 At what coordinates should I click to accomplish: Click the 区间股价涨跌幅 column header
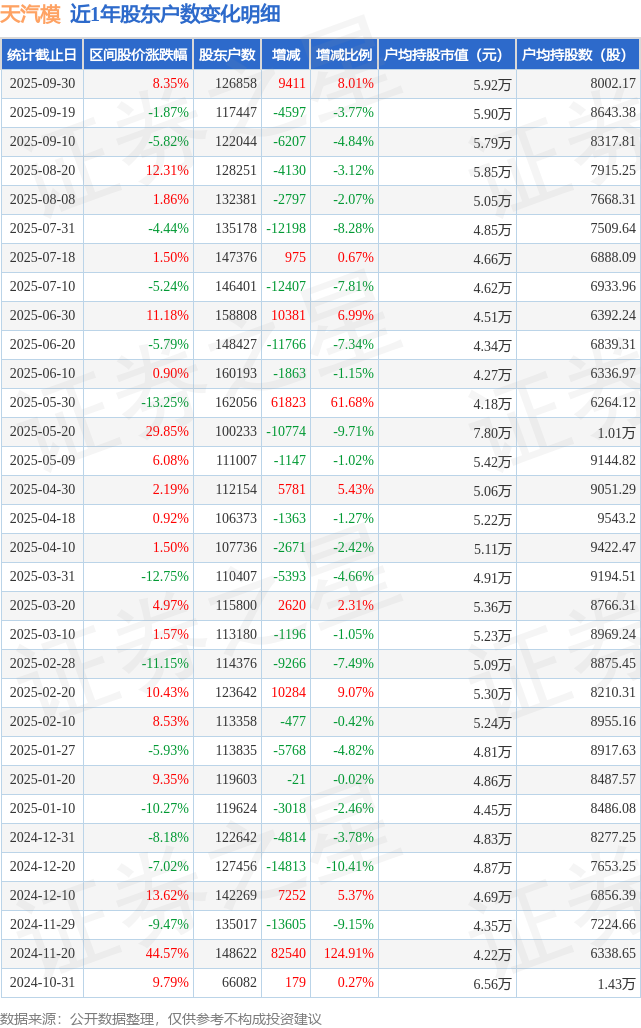(x=138, y=55)
